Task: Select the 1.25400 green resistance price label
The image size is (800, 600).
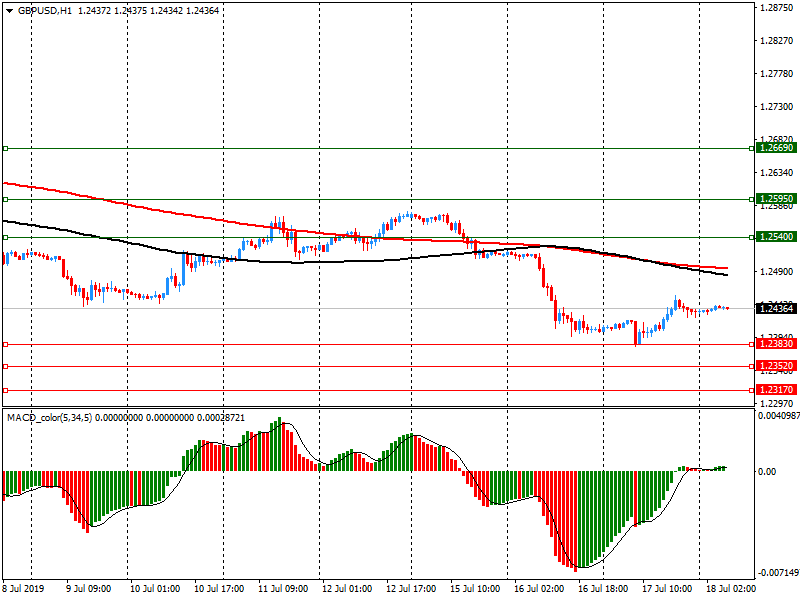Action: [x=777, y=237]
